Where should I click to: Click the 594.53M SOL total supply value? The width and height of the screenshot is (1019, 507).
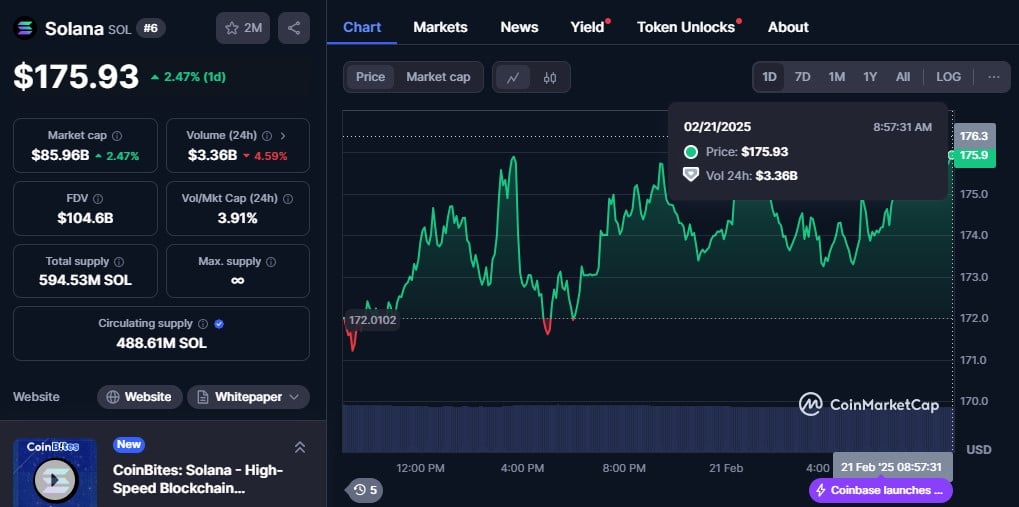click(85, 281)
